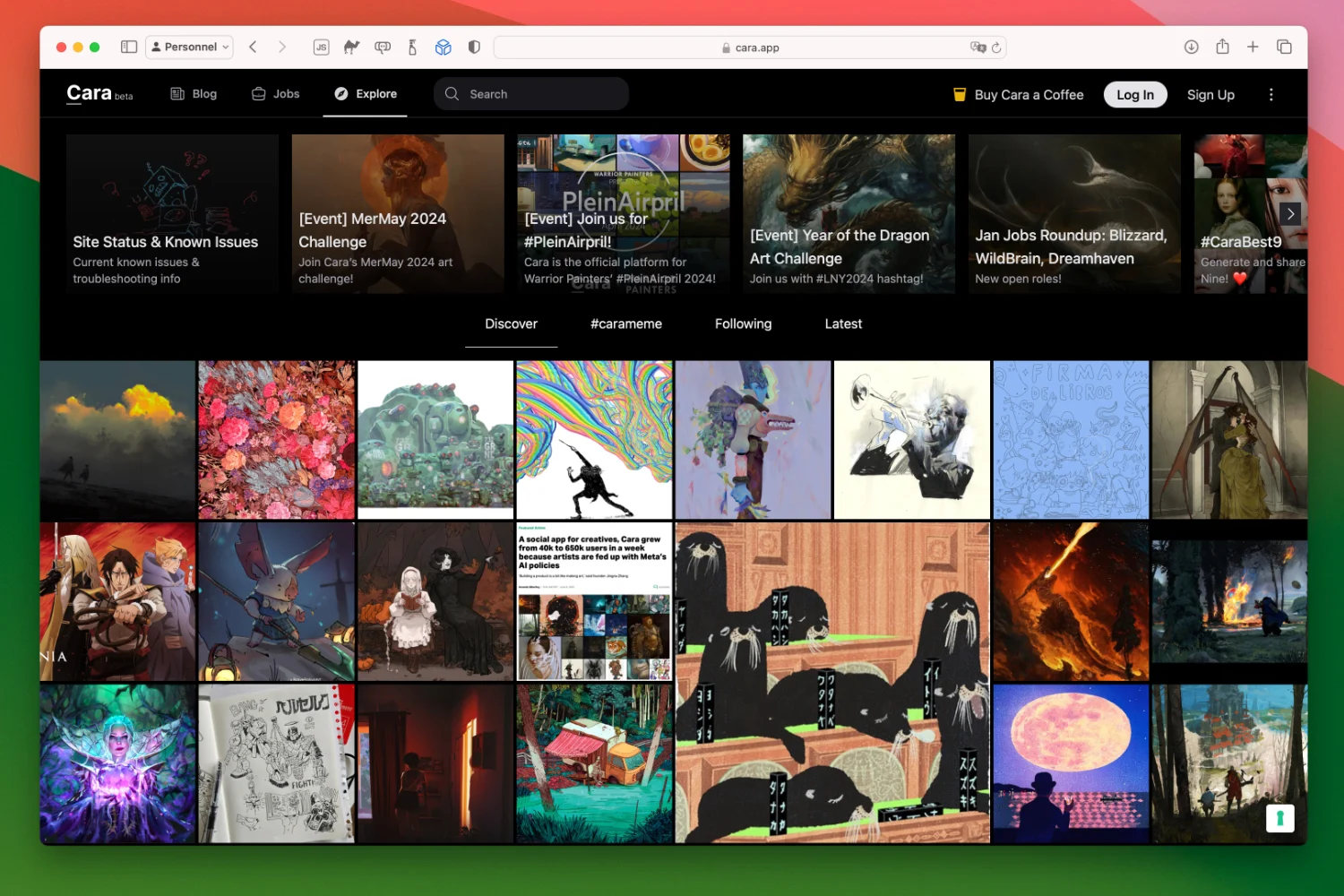Click Buy Cara a Coffee link
This screenshot has width=1344, height=896.
[1019, 95]
